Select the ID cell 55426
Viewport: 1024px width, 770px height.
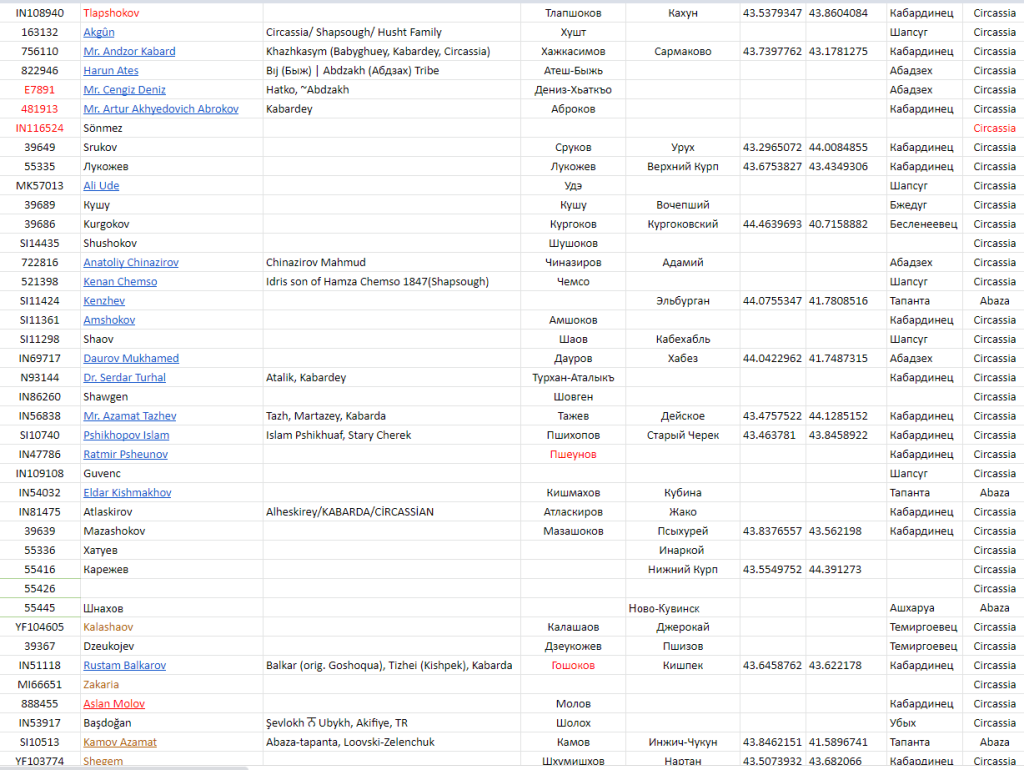coord(40,588)
